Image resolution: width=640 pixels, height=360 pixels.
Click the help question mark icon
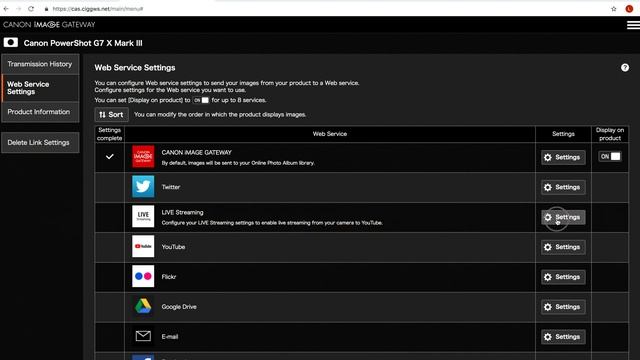pyautogui.click(x=625, y=68)
